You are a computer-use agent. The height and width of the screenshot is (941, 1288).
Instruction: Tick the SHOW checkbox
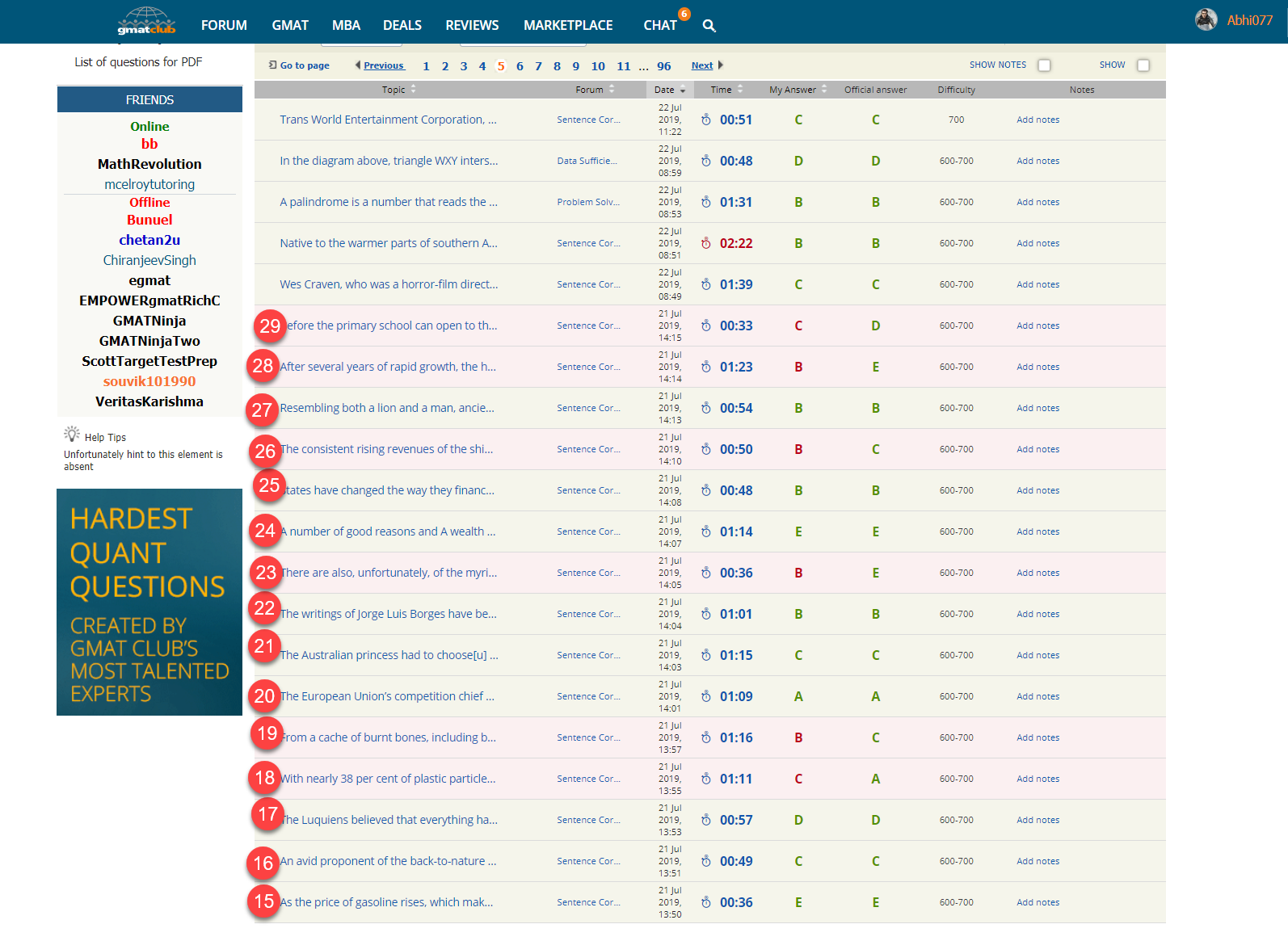(x=1143, y=65)
